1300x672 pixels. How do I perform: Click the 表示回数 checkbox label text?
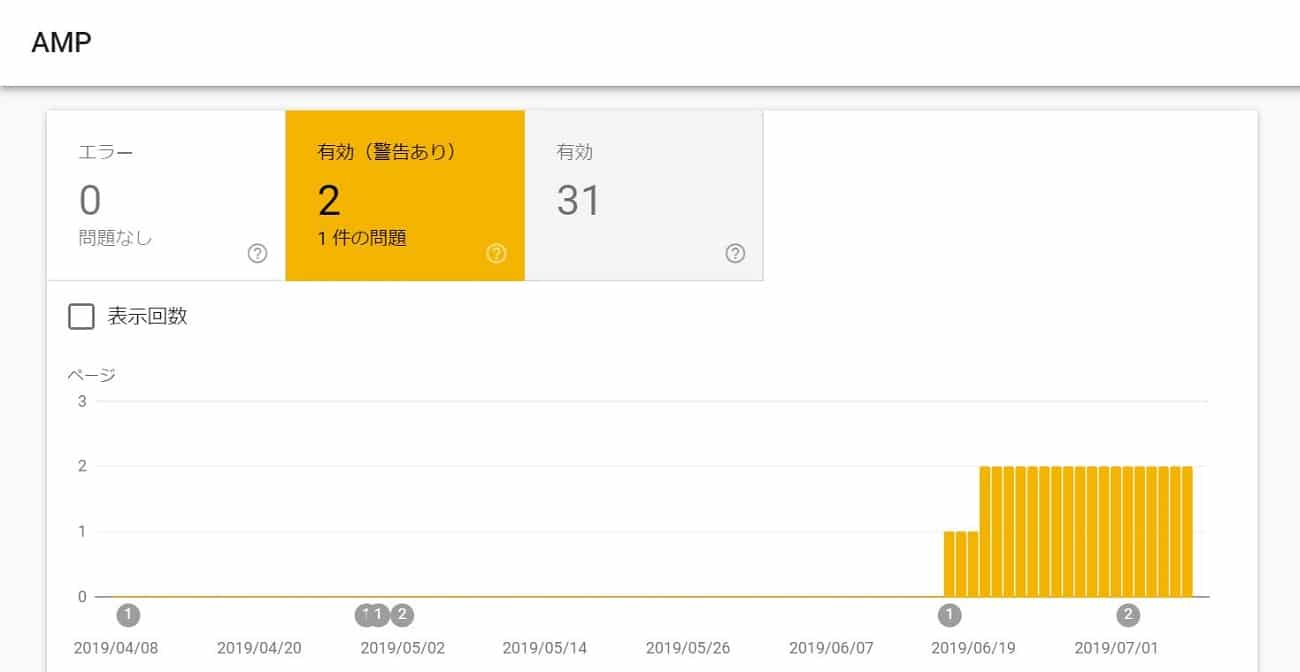pyautogui.click(x=147, y=317)
